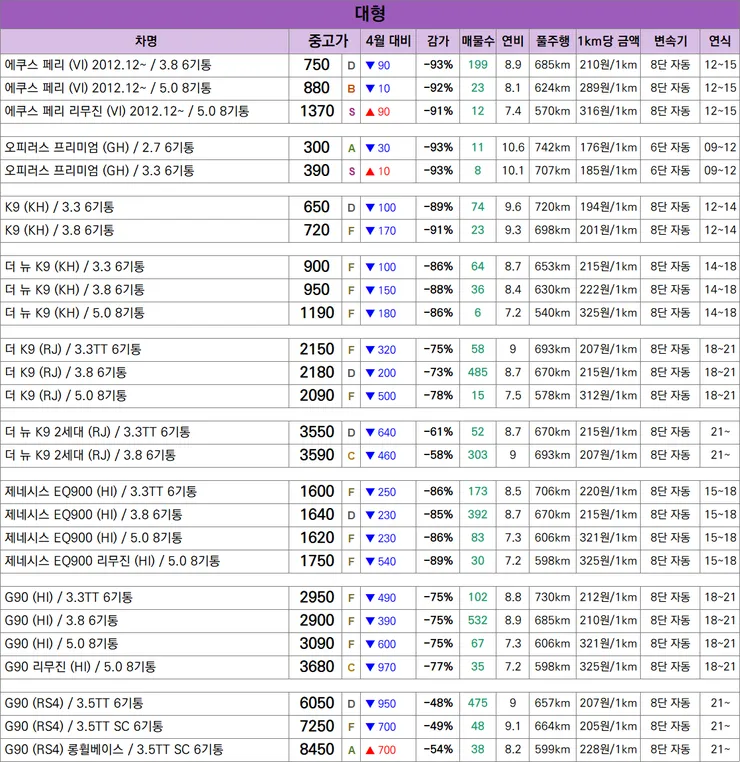Select the 4월 대비 column header

388,41
